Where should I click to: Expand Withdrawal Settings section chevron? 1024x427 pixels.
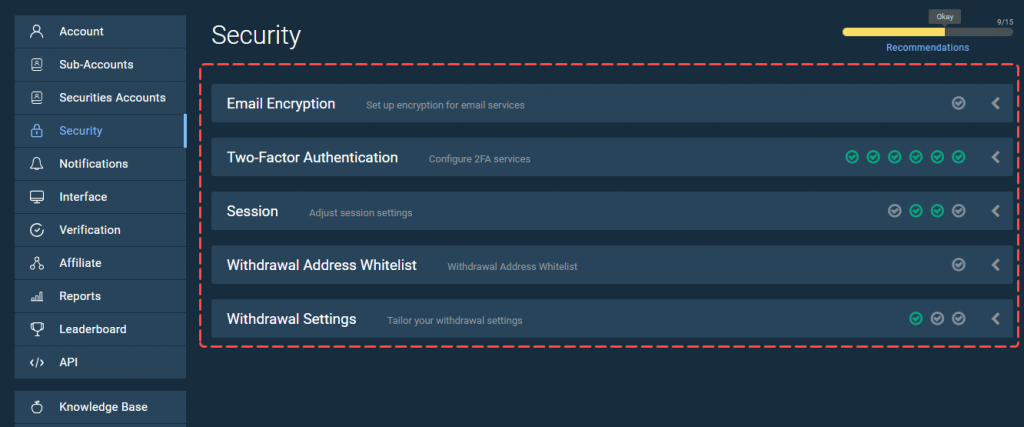tap(996, 319)
